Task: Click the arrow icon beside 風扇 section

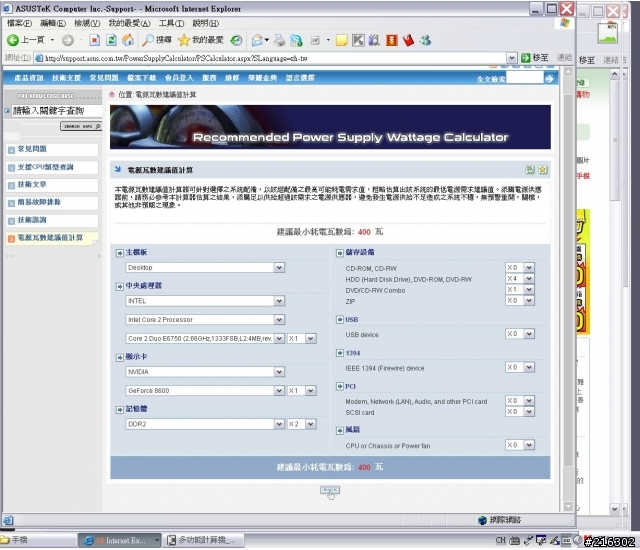Action: [340, 430]
